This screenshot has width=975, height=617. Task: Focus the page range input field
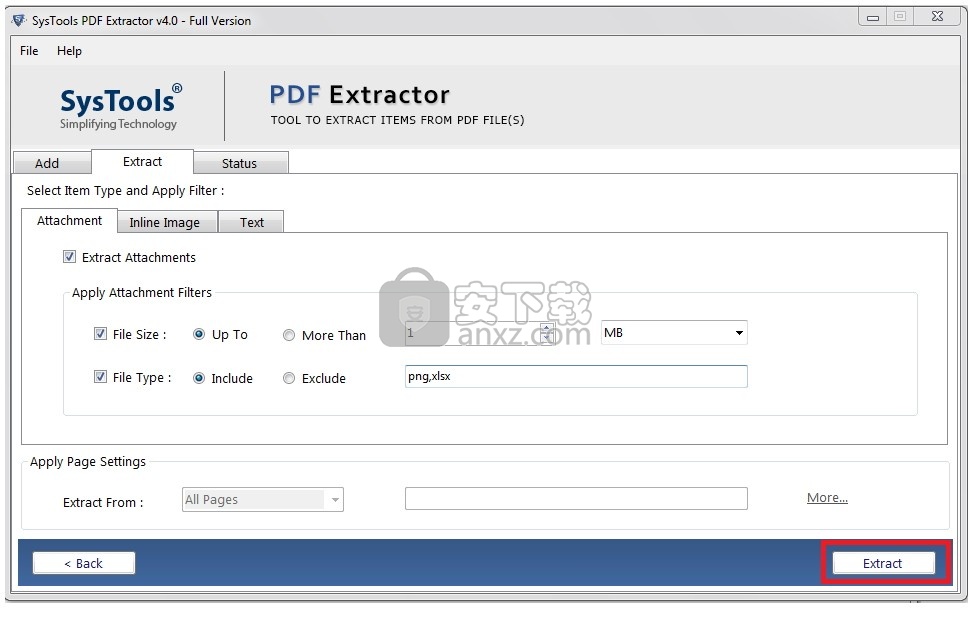point(576,498)
